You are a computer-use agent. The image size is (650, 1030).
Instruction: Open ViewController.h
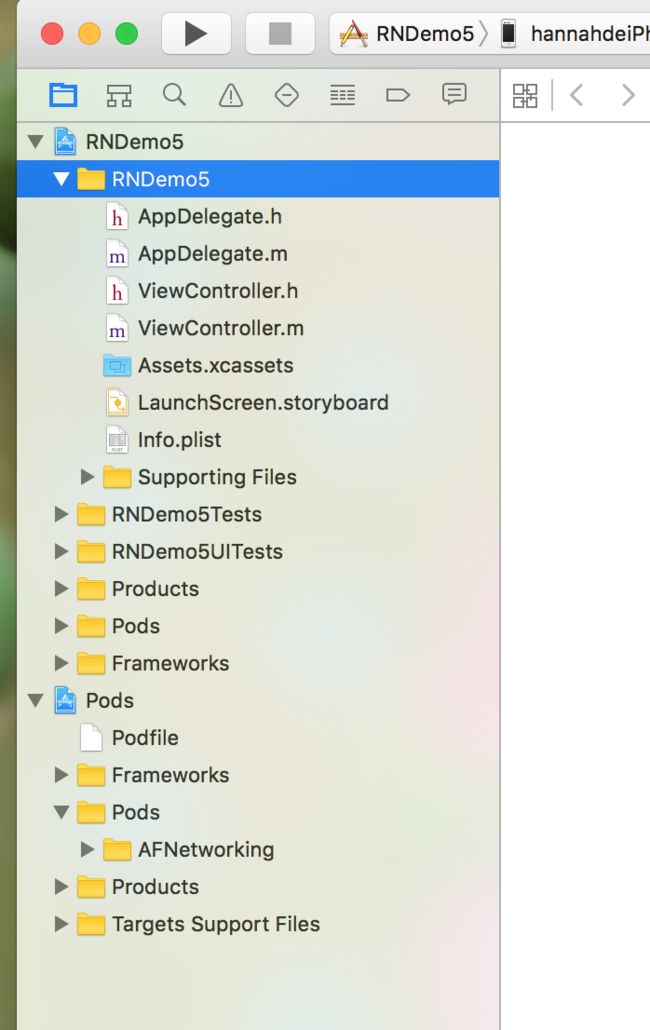[218, 290]
